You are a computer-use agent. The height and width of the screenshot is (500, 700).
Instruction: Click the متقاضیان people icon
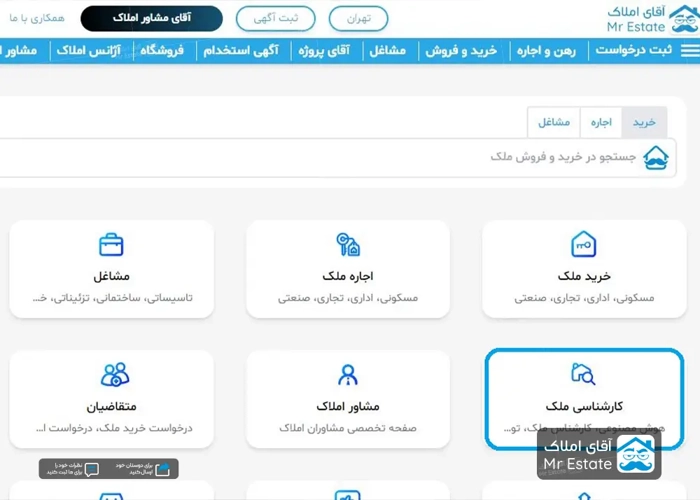tap(115, 375)
